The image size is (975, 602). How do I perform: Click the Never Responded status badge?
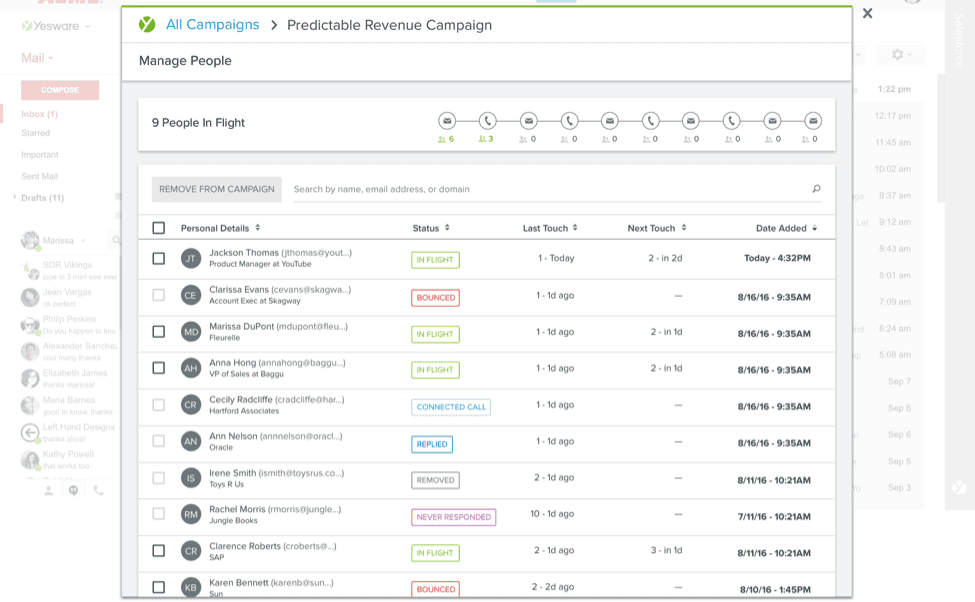coord(453,517)
